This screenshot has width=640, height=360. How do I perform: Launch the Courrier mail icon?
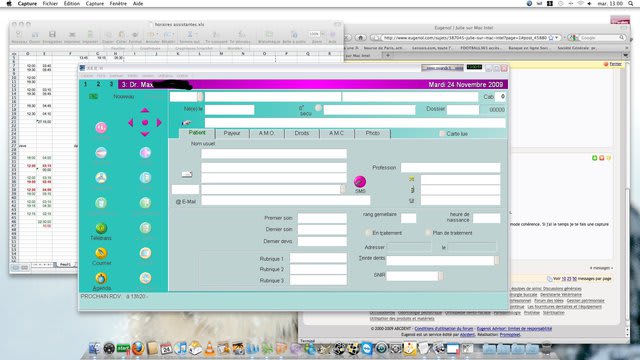point(101,253)
